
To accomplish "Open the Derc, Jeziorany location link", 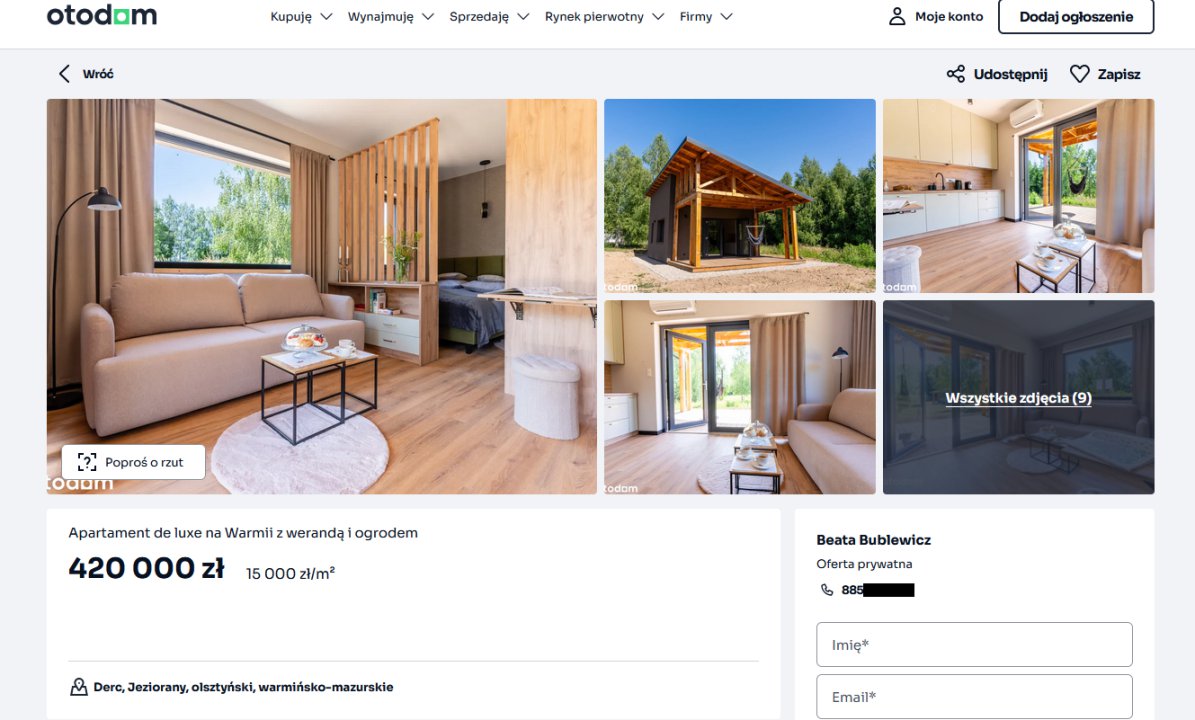I will tap(243, 687).
